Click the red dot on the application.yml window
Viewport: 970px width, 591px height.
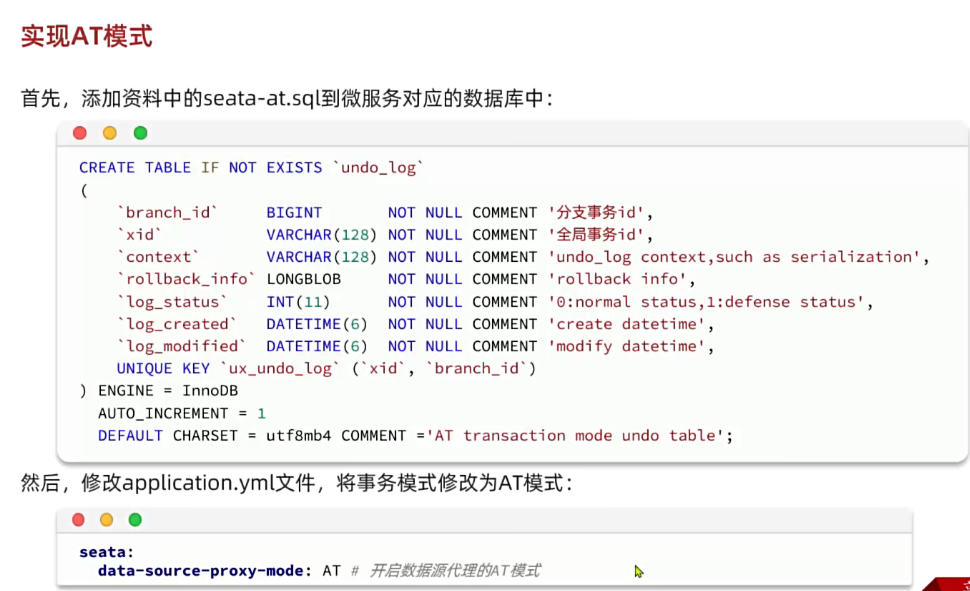(78, 520)
